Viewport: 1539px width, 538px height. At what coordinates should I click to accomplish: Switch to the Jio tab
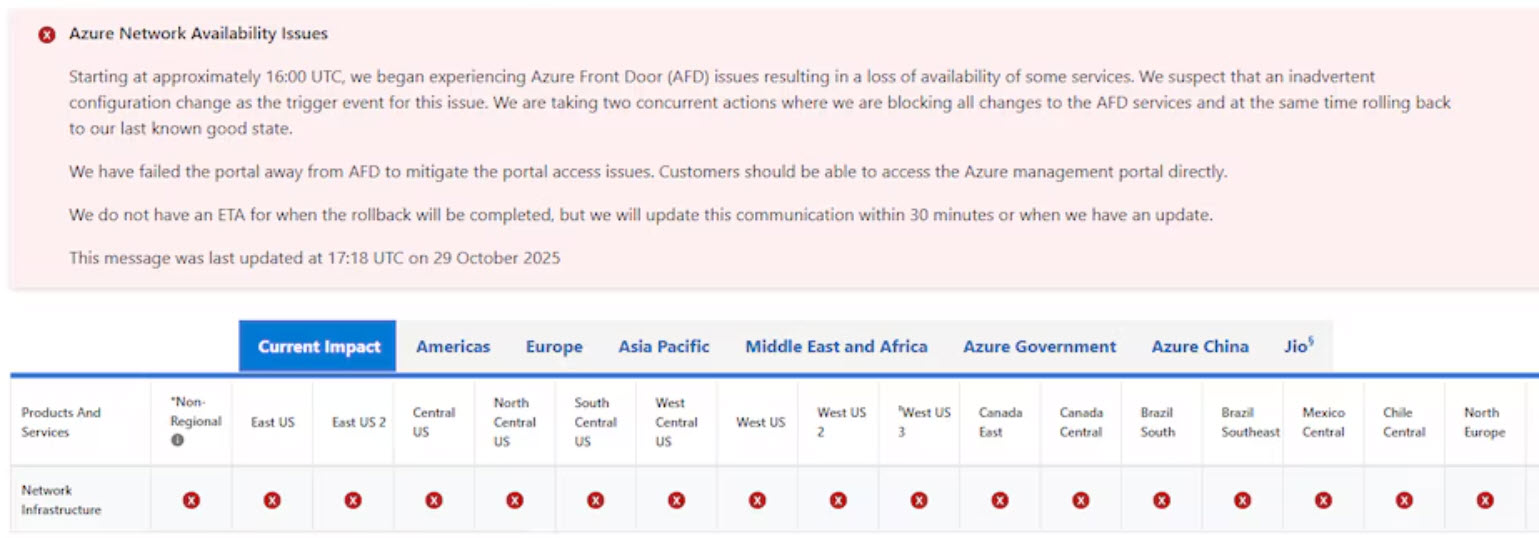click(x=1298, y=347)
